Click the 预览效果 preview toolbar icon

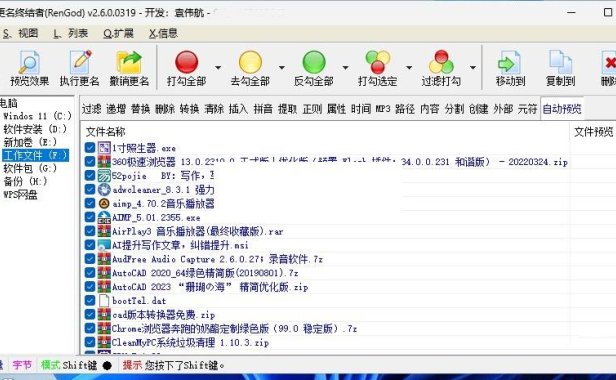click(x=29, y=62)
